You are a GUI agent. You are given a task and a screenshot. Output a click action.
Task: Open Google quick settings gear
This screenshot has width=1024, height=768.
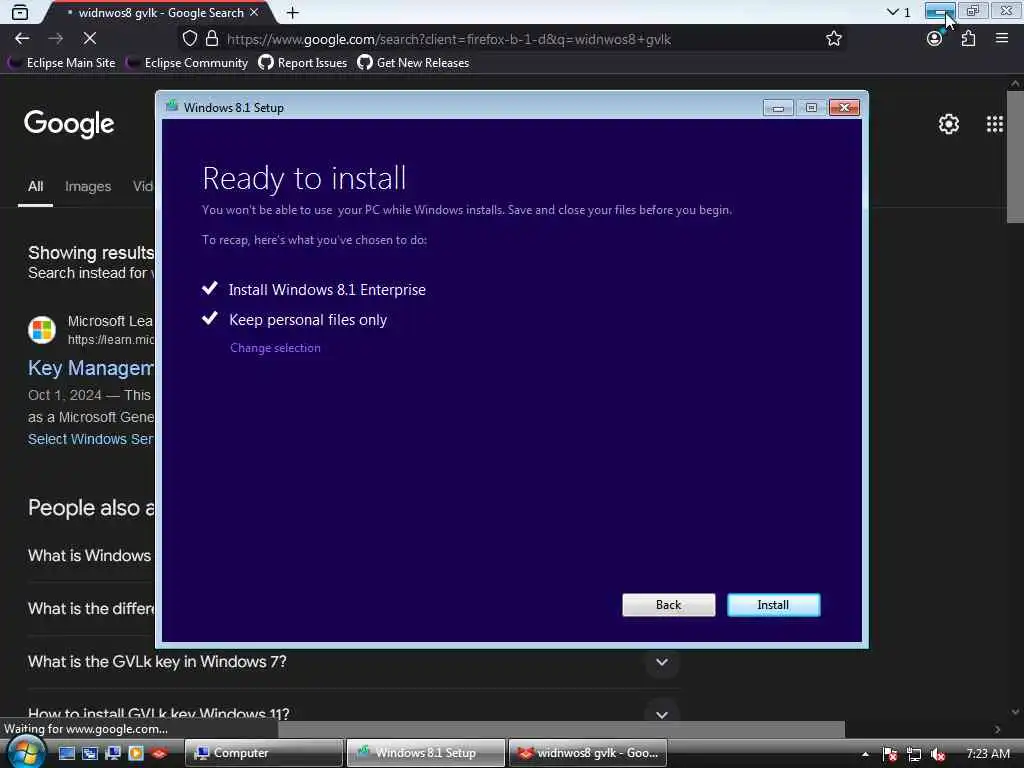point(948,124)
